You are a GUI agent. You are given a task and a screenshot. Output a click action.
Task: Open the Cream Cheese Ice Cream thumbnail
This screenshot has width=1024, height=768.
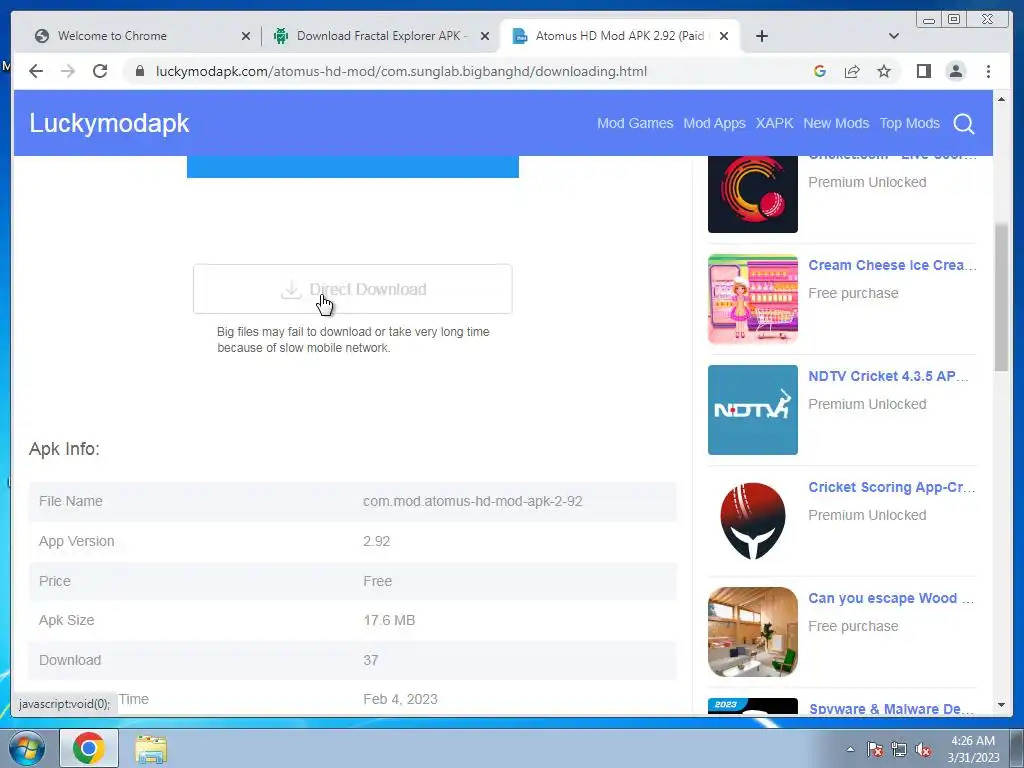coord(753,299)
